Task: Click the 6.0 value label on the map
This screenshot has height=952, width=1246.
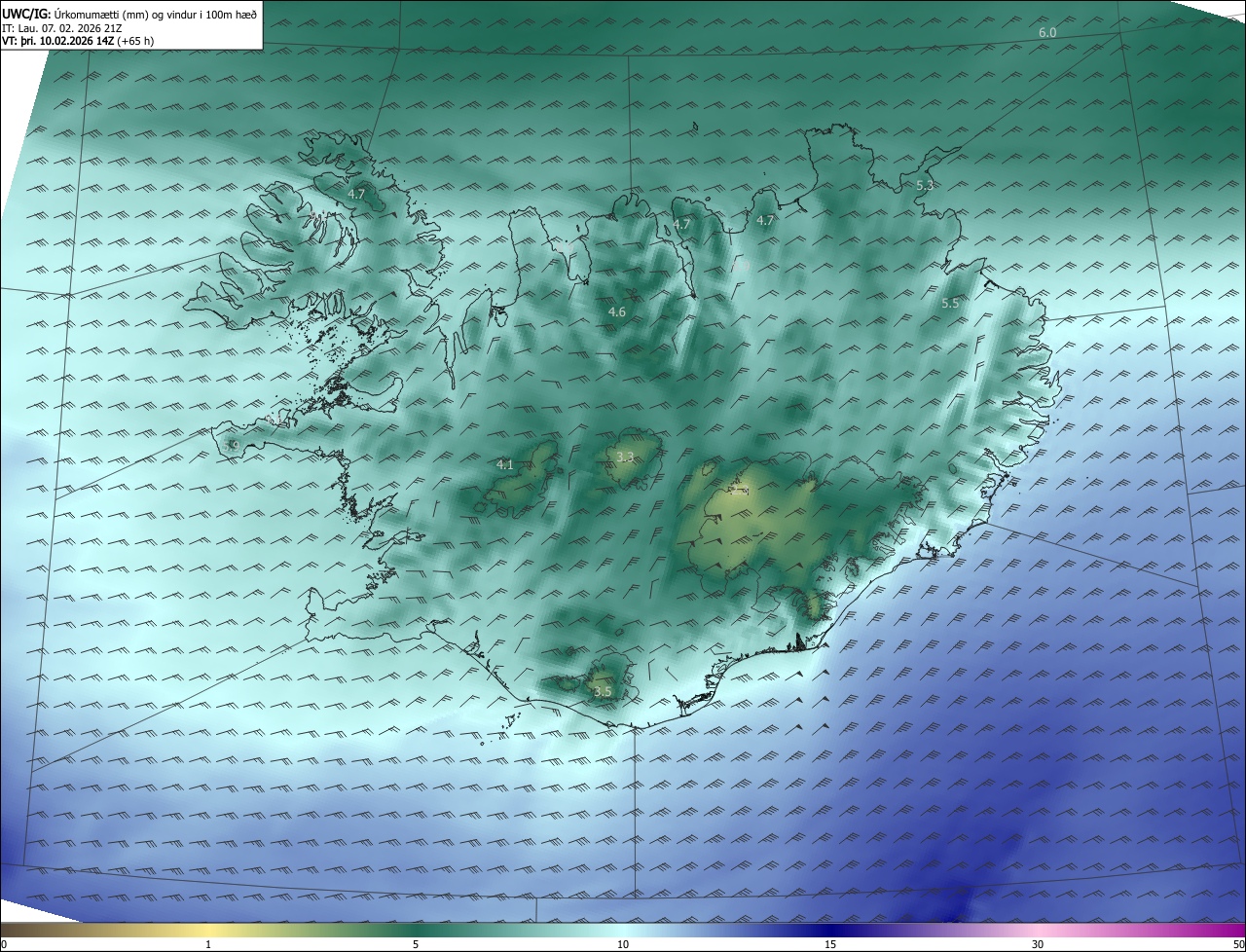Action: click(x=1047, y=33)
